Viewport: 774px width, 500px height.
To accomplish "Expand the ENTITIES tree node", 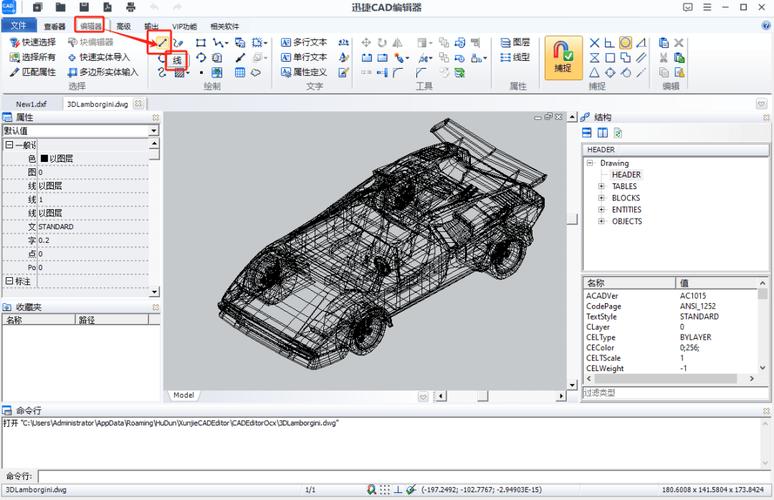I will pyautogui.click(x=601, y=210).
